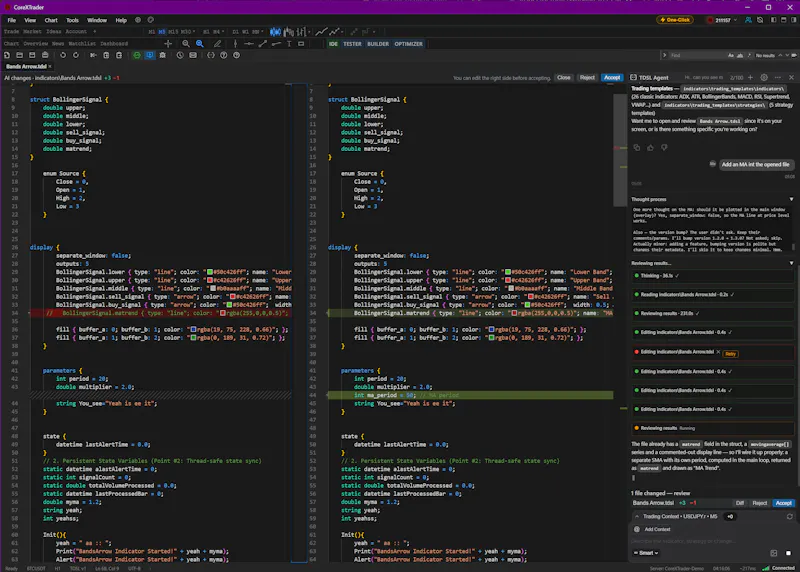This screenshot has height=572, width=800.
Task: Select the D1 timeframe
Action: [235, 32]
